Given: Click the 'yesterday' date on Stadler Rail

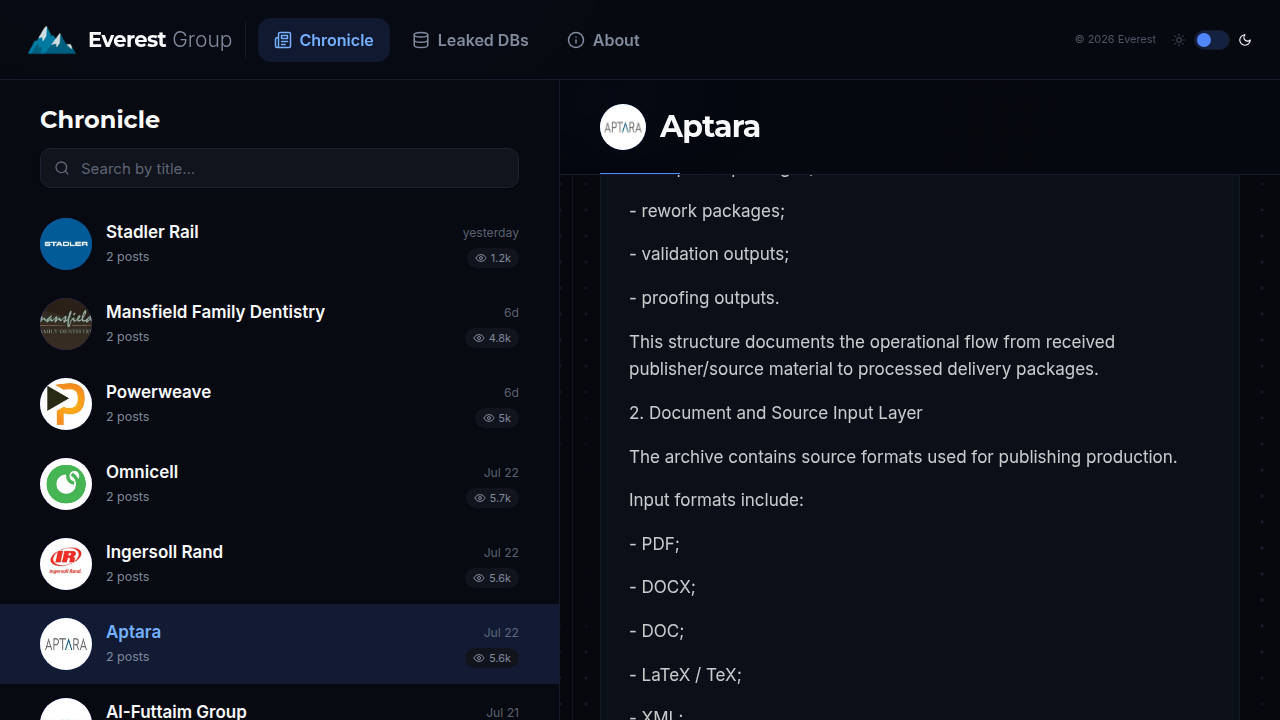Looking at the screenshot, I should [491, 233].
